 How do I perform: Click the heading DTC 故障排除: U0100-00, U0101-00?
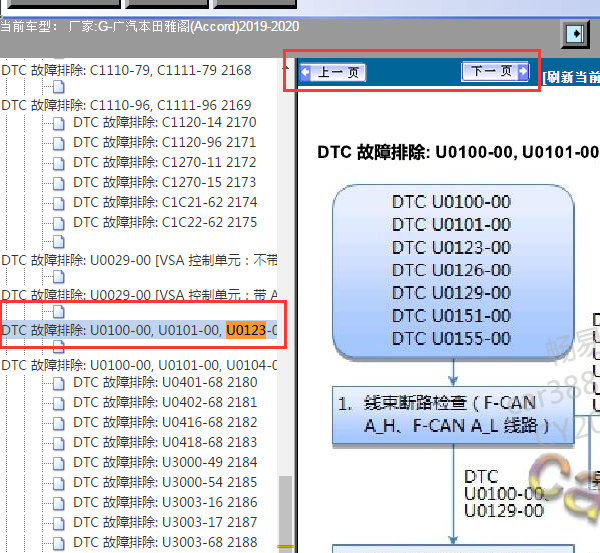(x=458, y=152)
